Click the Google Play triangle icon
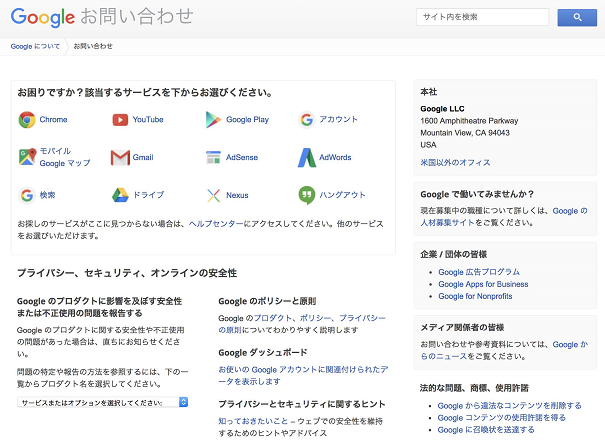This screenshot has height=447, width=605. 213,120
